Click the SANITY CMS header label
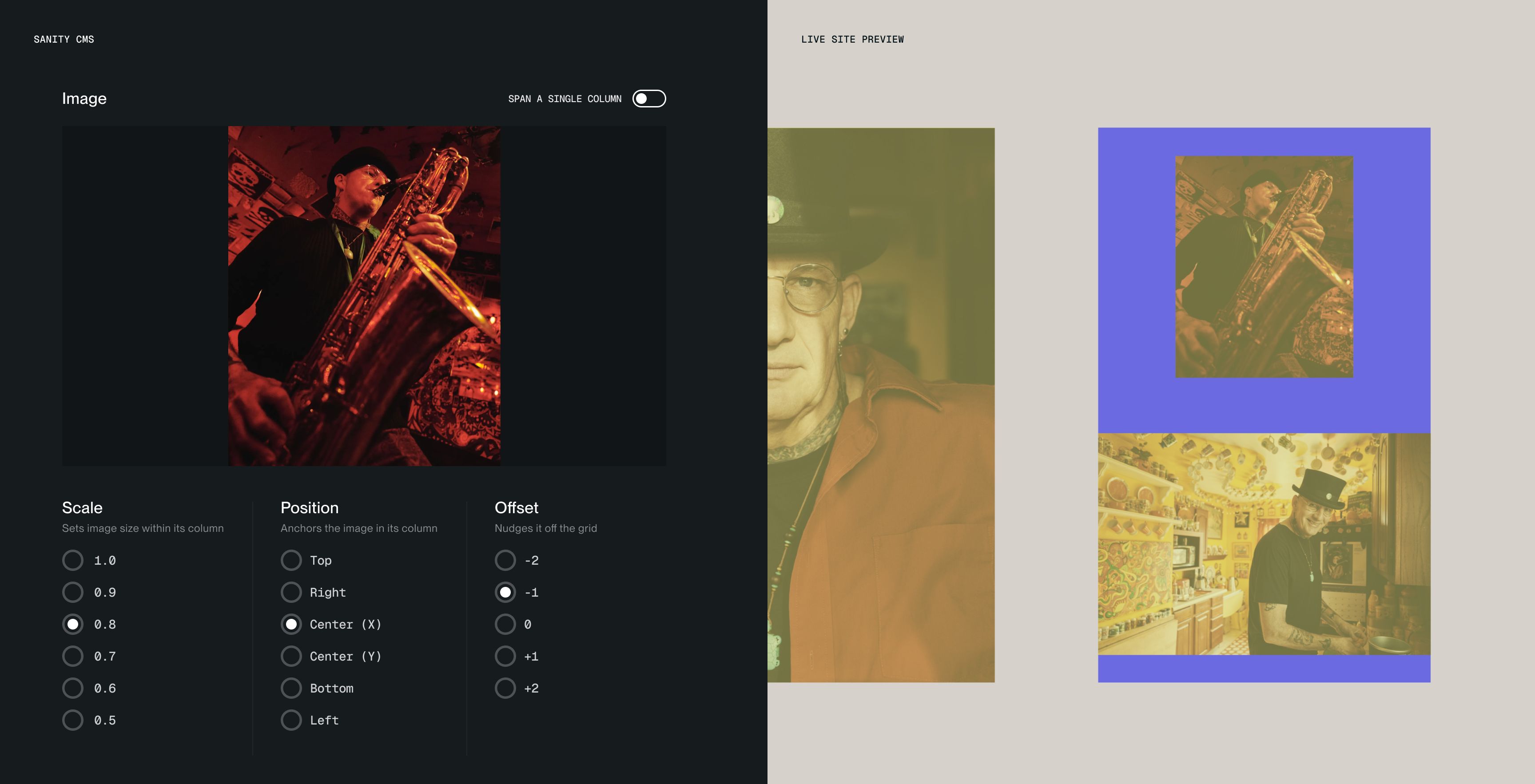Viewport: 1535px width, 784px height. 64,40
